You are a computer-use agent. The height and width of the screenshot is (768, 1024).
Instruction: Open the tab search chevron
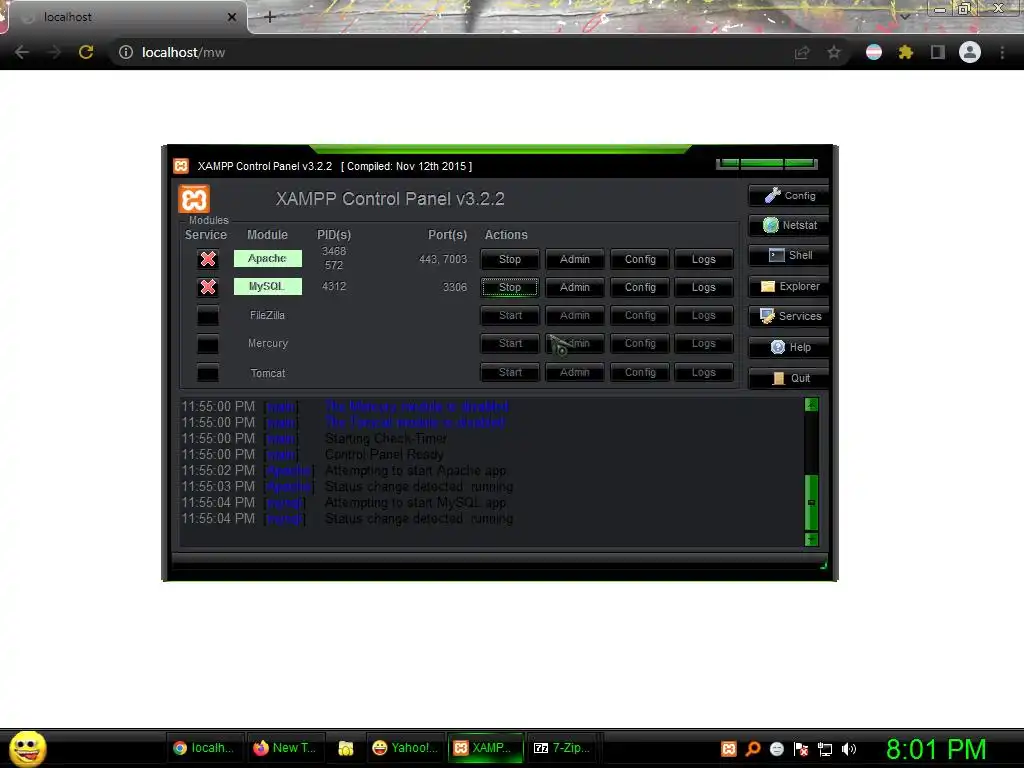click(905, 16)
